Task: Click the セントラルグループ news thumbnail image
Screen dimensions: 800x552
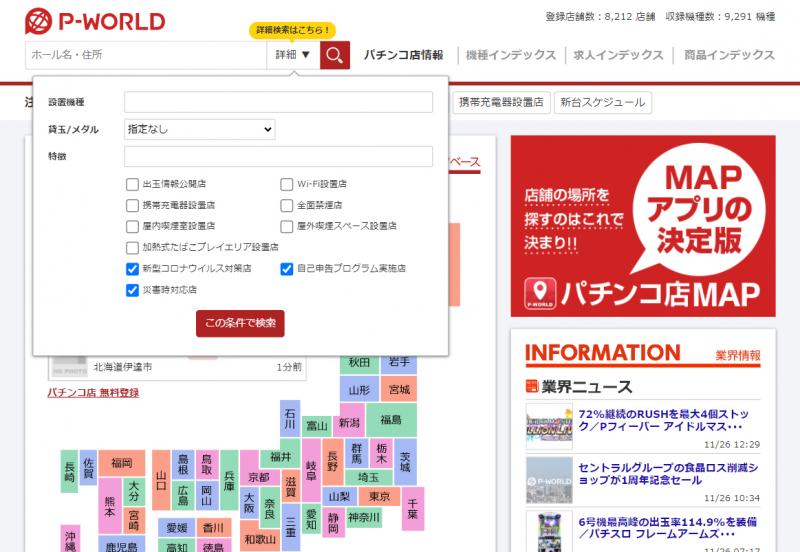Action: (547, 480)
